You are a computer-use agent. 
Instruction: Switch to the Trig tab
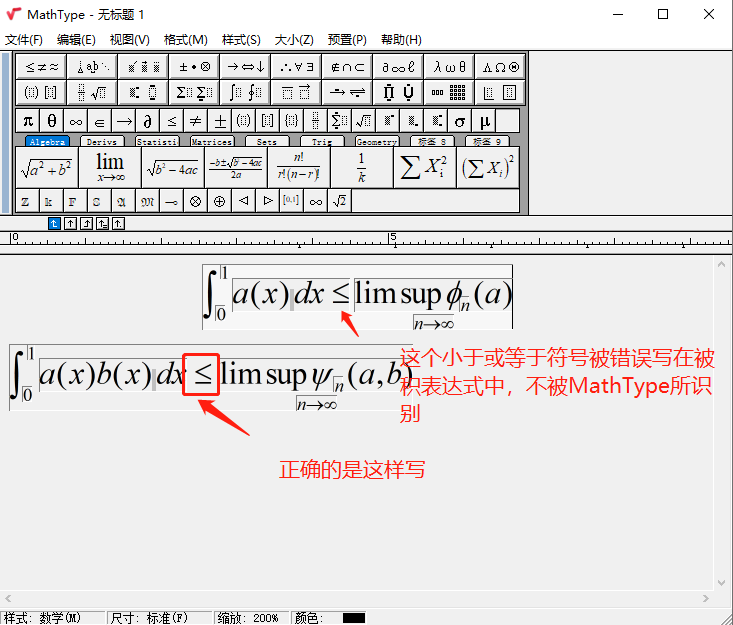coord(322,141)
